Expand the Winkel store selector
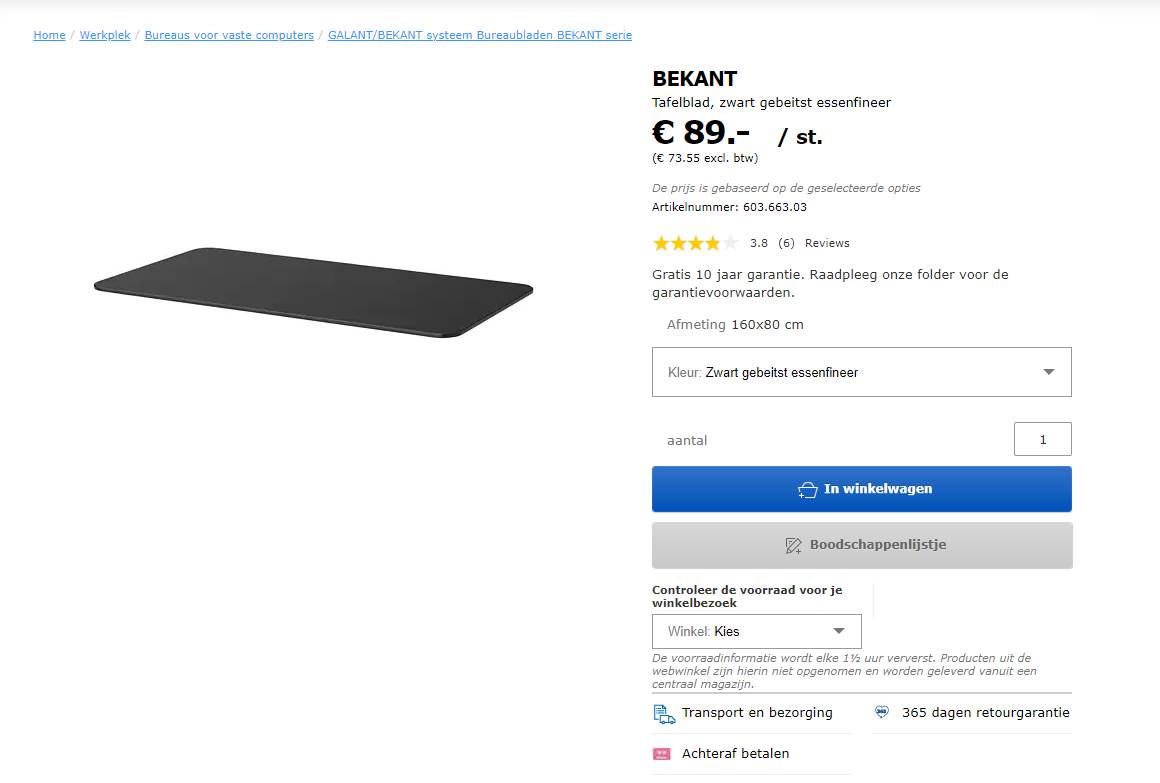This screenshot has width=1160, height=783. tap(757, 632)
